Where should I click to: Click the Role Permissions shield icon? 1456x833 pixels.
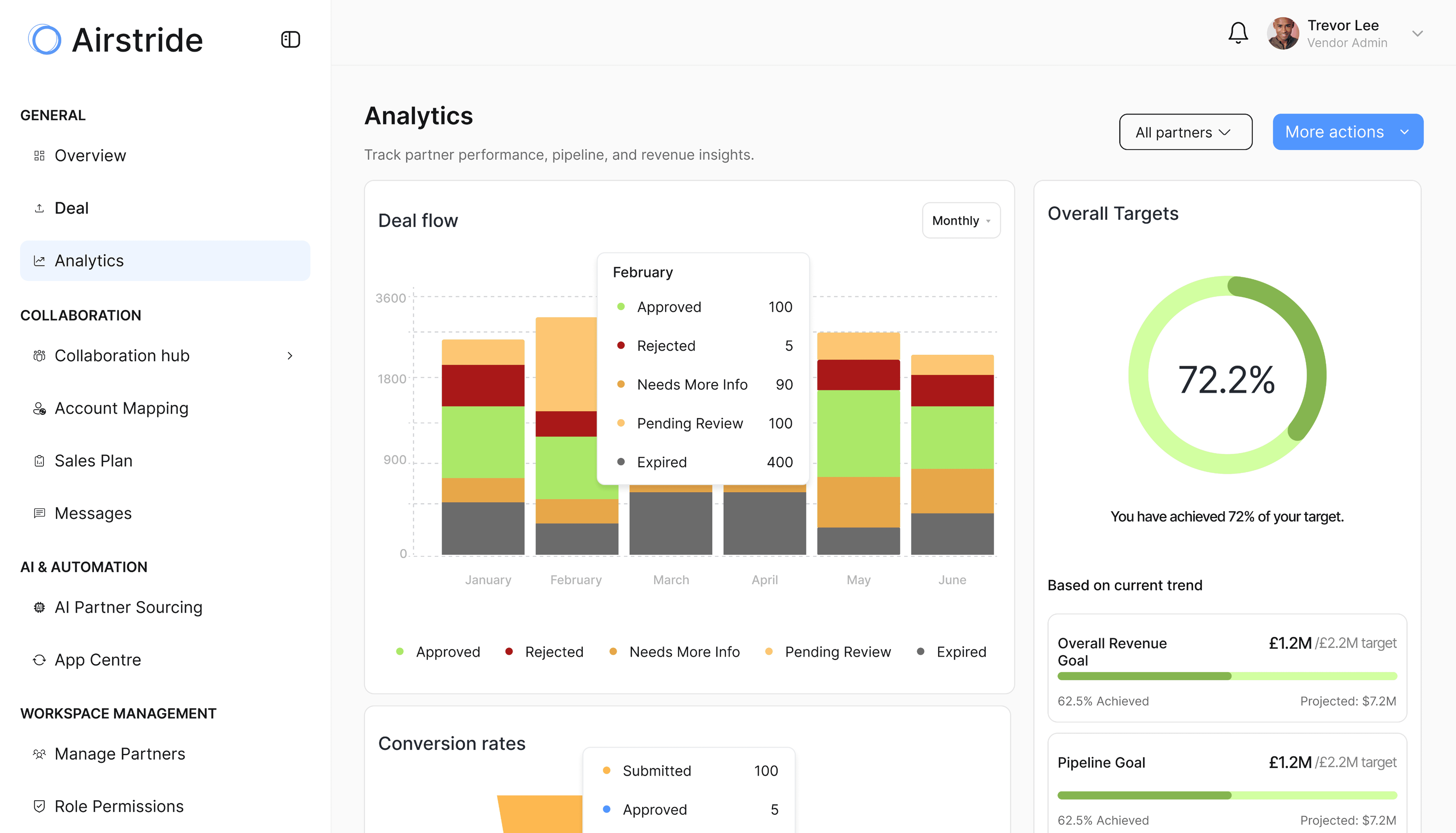pyautogui.click(x=39, y=806)
